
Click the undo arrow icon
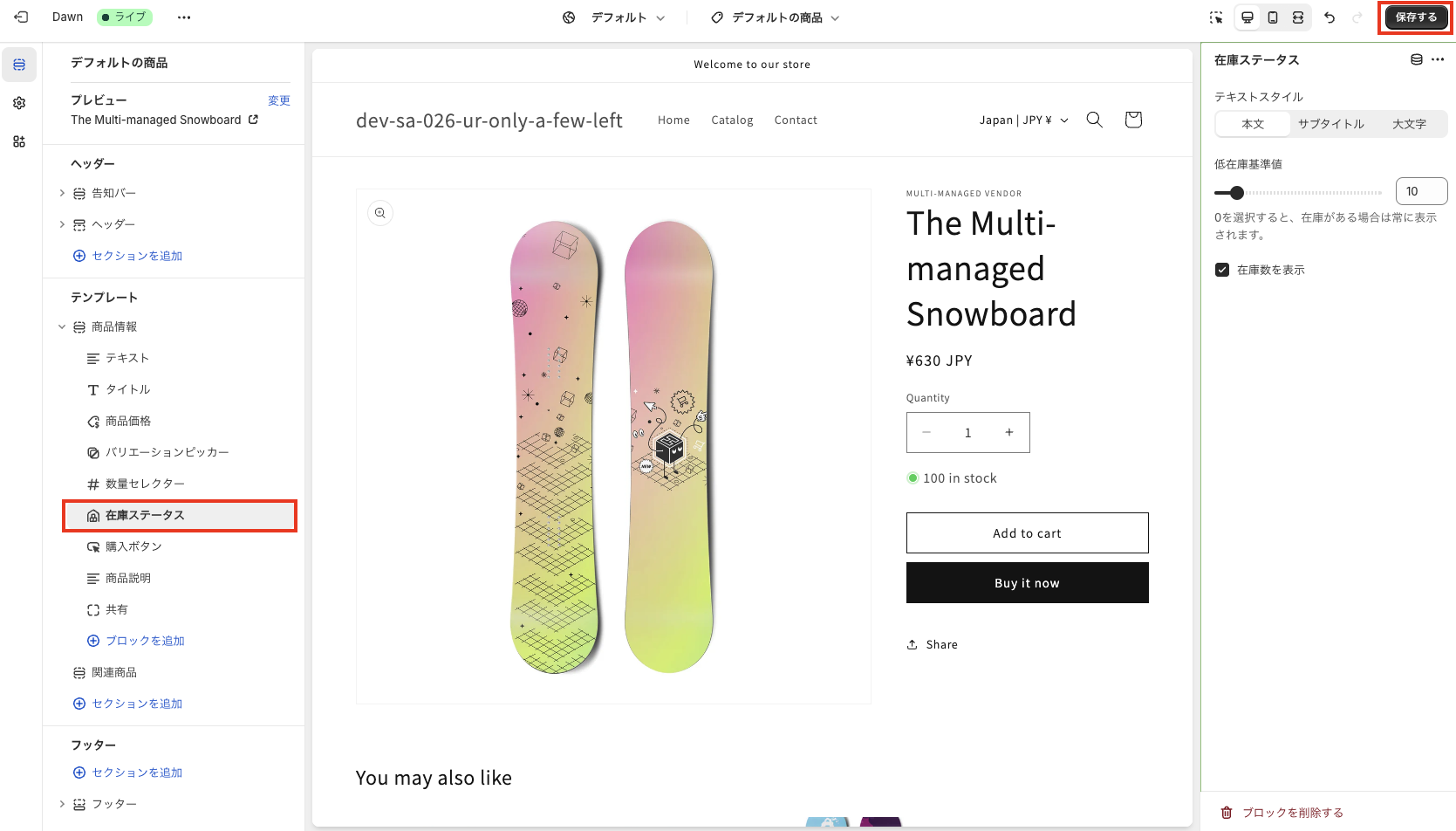pyautogui.click(x=1330, y=17)
